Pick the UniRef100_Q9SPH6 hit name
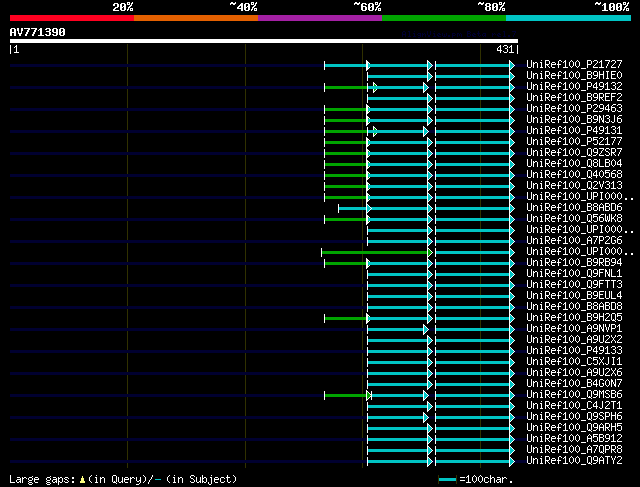640x487 pixels. coord(574,417)
